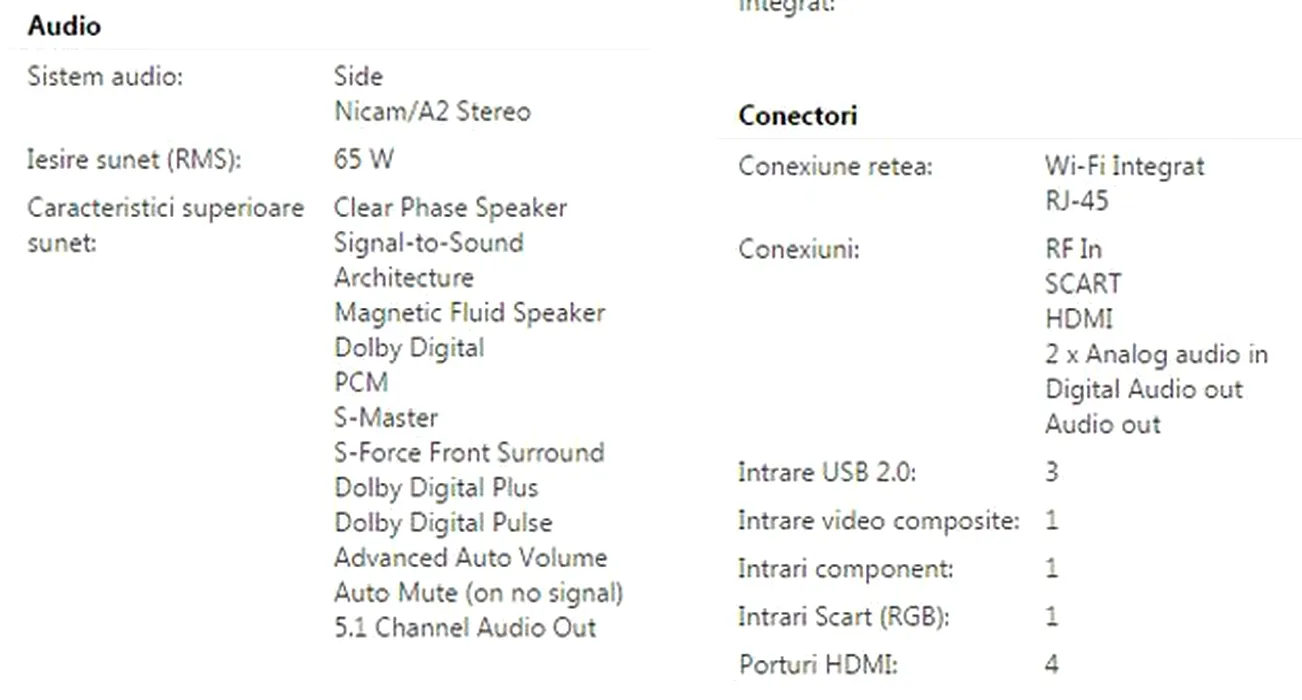Click 'S-Force Front Surround' entry
Viewport: 1302px width, 700px height.
click(x=468, y=453)
